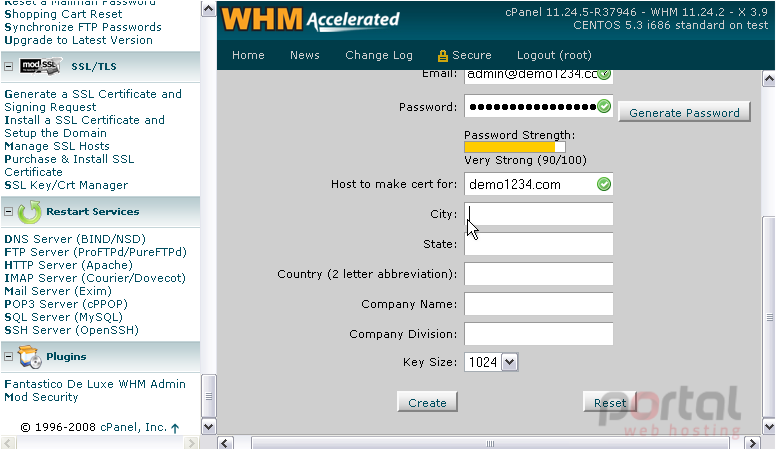Open Install a SSL Certificate and Setup the Domain
The height and width of the screenshot is (450, 776).
pyautogui.click(x=85, y=127)
